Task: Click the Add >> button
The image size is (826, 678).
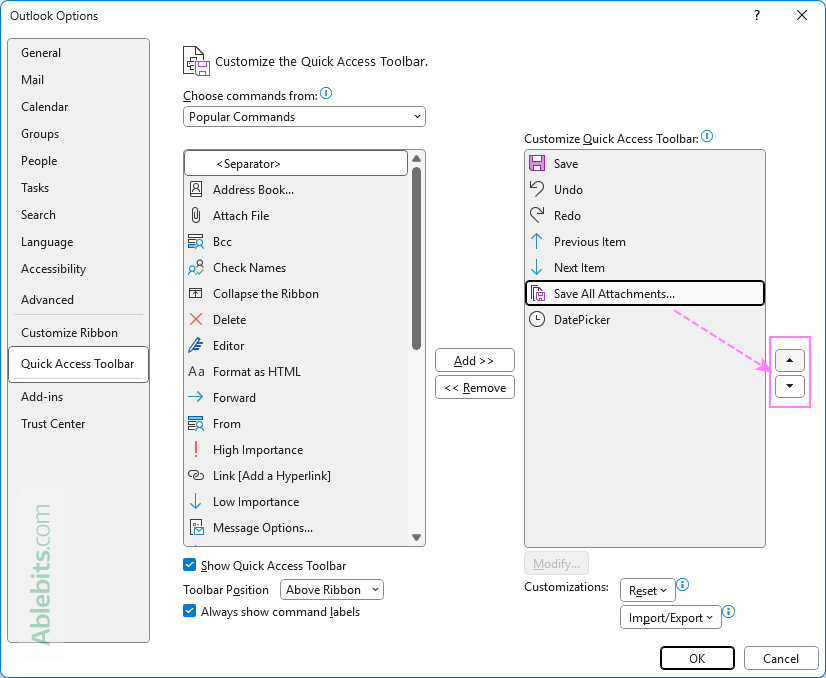Action: pos(475,360)
